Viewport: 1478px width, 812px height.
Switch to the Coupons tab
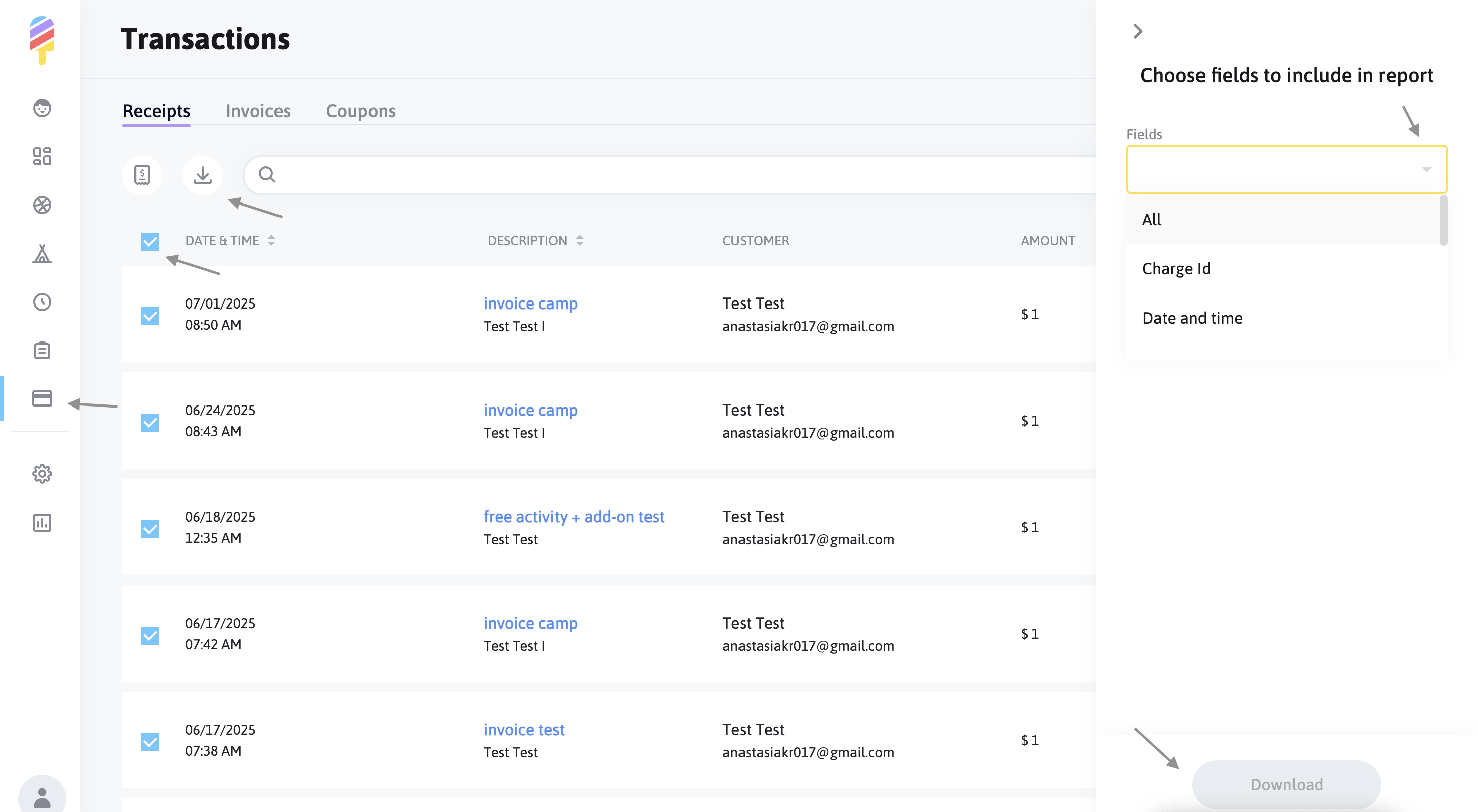(360, 111)
